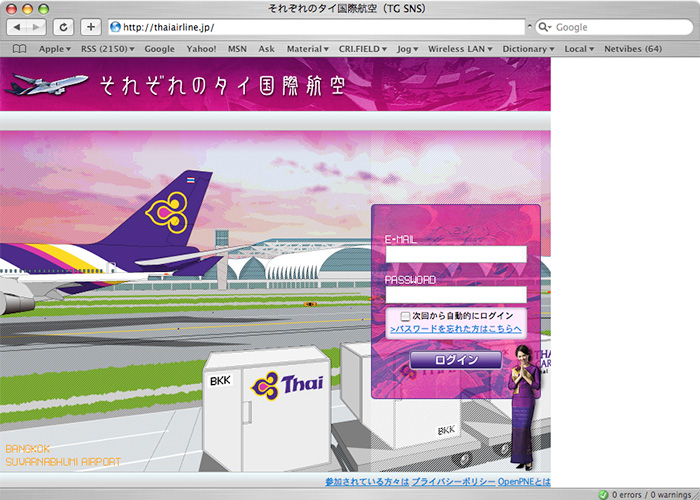This screenshot has height=500, width=700.
Task: Expand the Local bookmark folder
Action: (579, 49)
